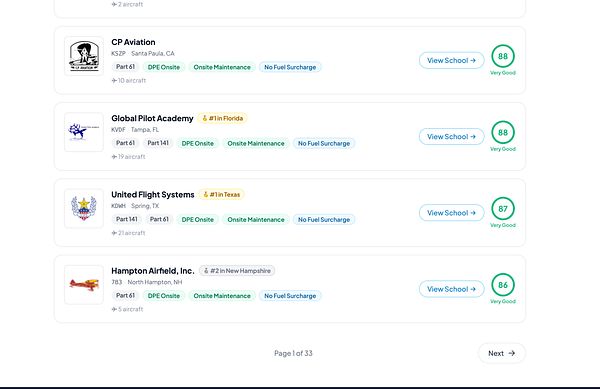The height and width of the screenshot is (389, 600).
Task: Click Hampton Airfield score circle 86
Action: (503, 285)
